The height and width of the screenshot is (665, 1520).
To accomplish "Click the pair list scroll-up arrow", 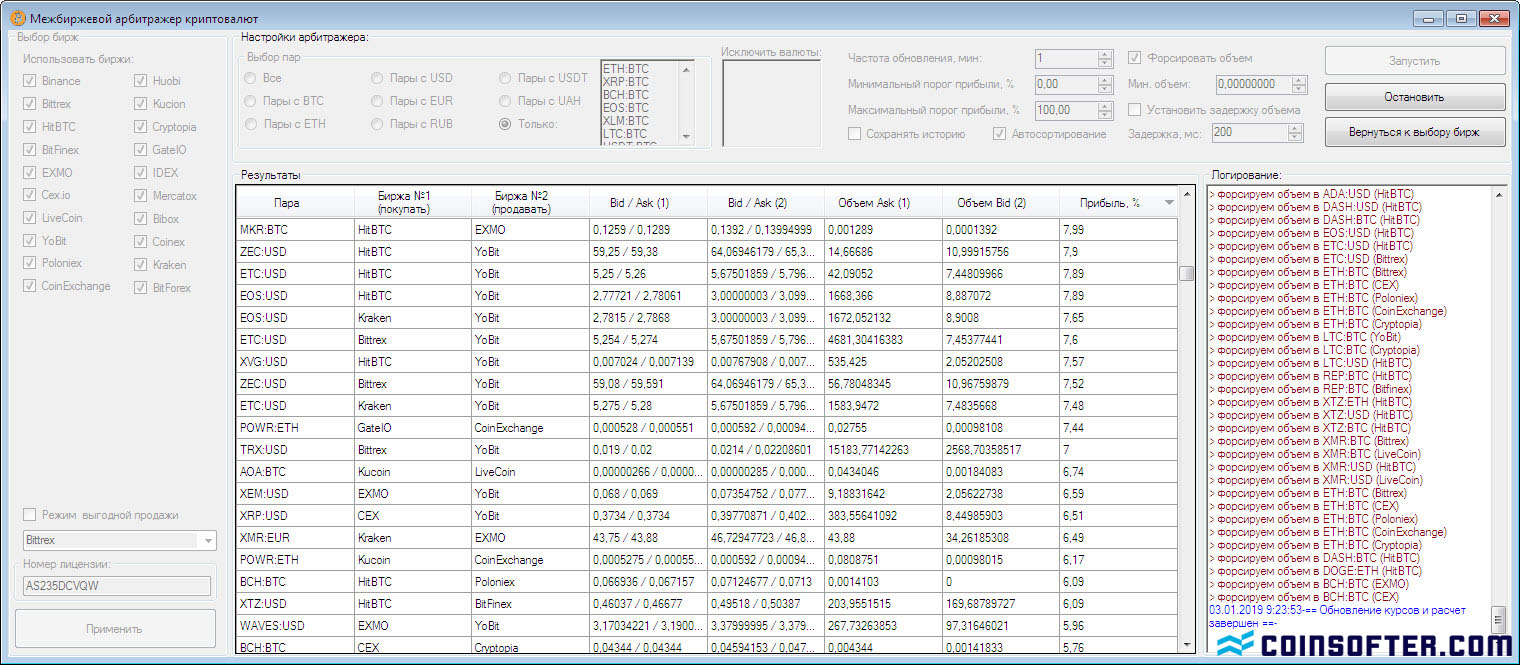I will (686, 68).
